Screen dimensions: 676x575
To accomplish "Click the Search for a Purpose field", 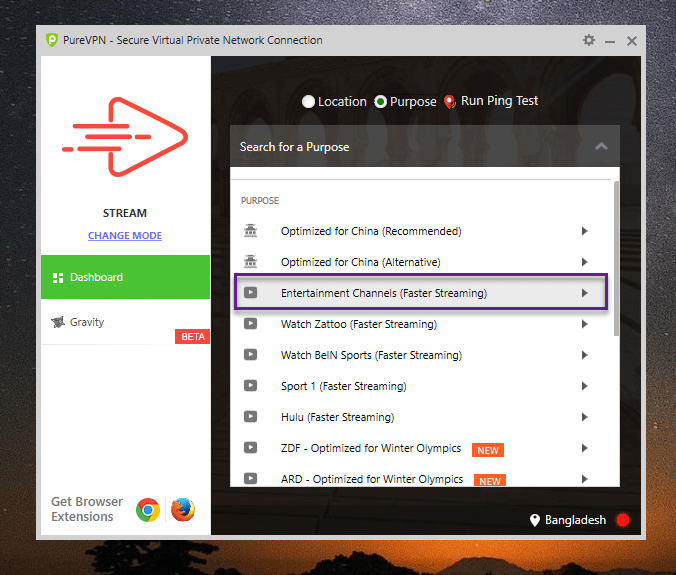I will [x=425, y=147].
